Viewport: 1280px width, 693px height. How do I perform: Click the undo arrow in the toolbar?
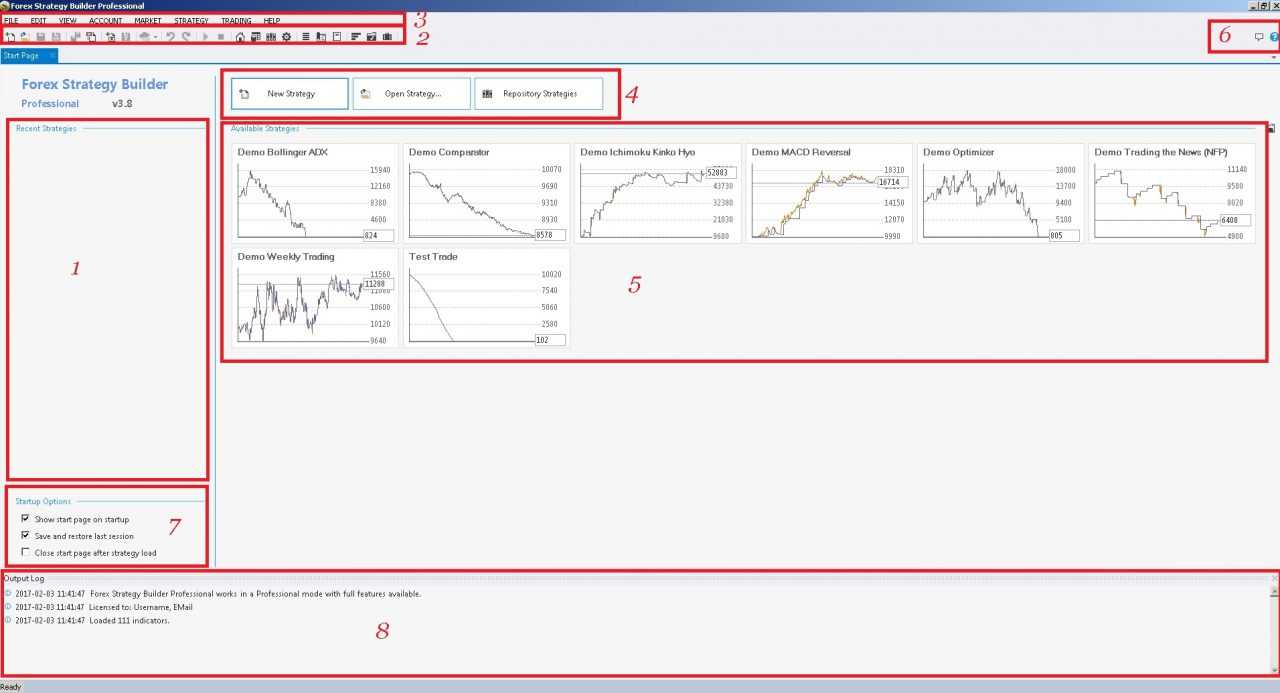pos(170,37)
